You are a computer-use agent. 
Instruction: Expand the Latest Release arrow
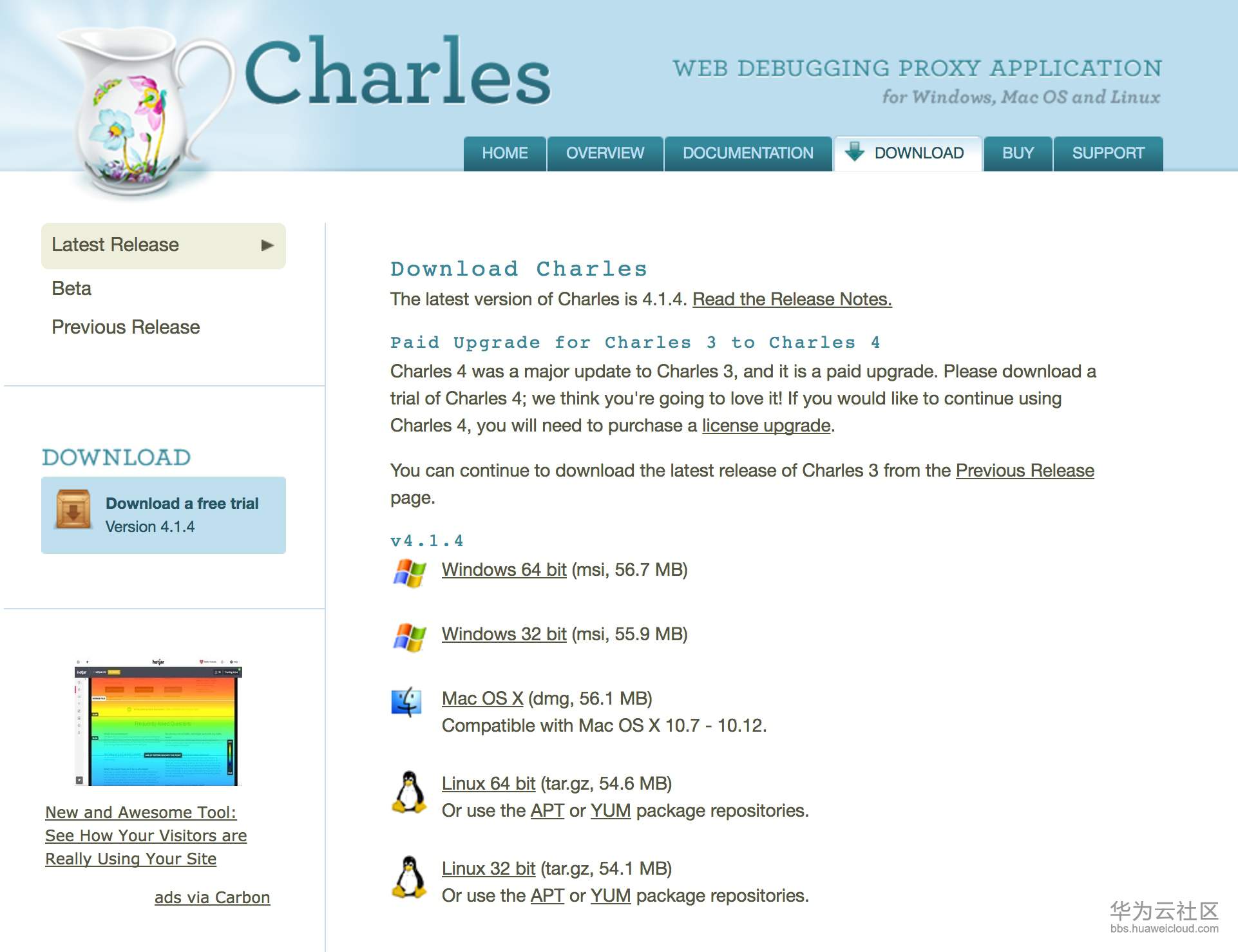[x=267, y=245]
